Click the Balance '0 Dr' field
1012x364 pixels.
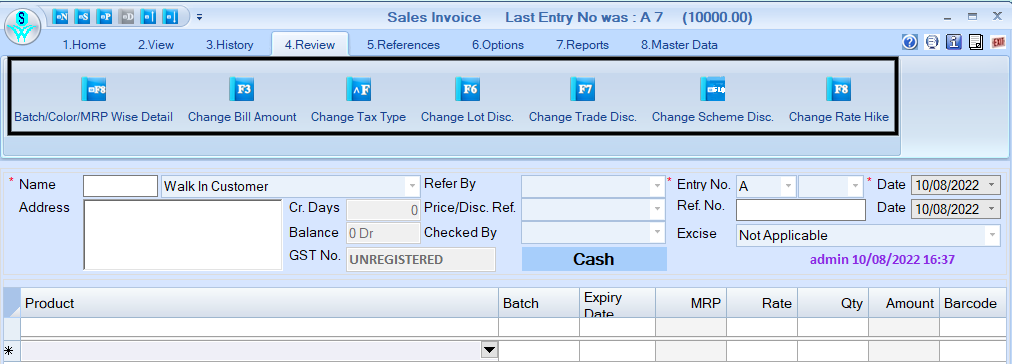[x=383, y=233]
